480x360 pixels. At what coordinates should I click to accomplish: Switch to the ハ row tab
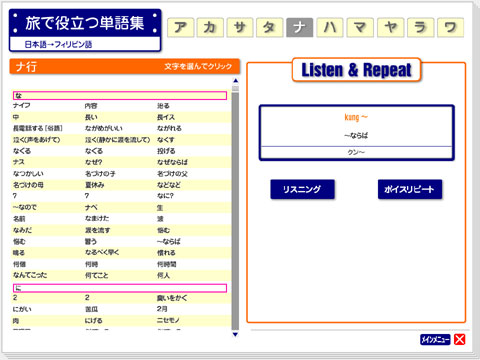[x=330, y=27]
